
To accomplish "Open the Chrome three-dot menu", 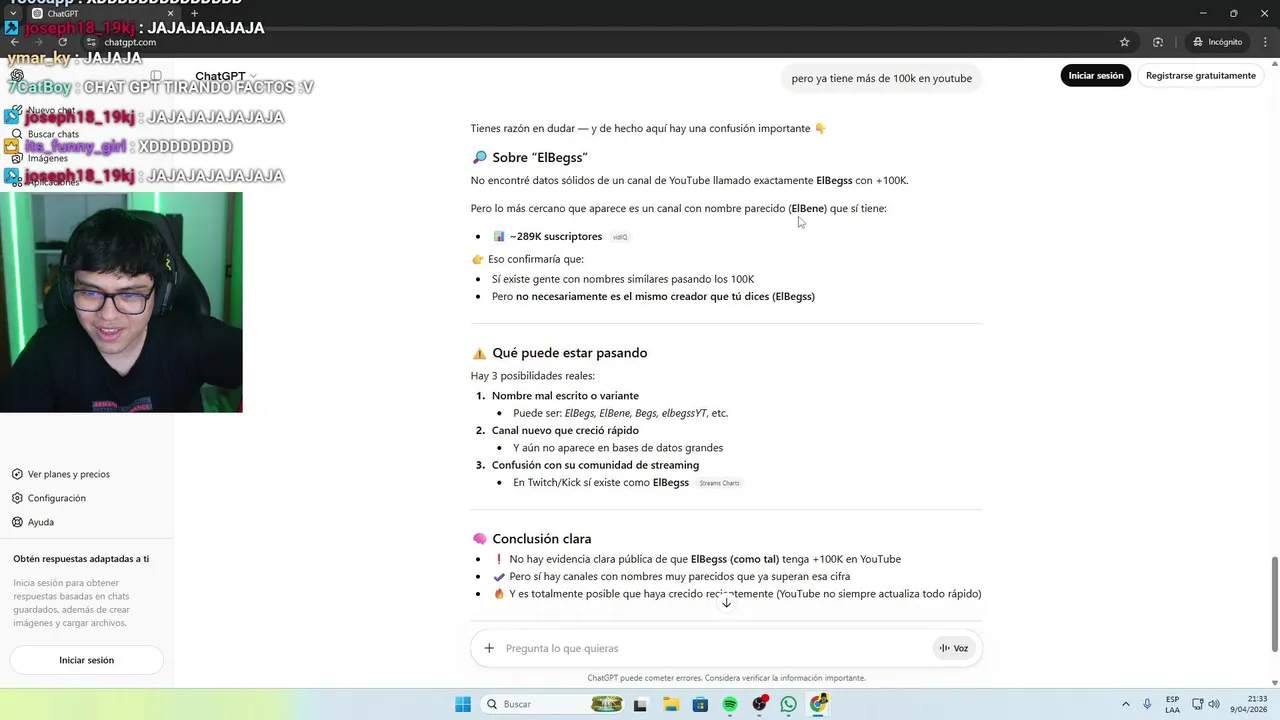I will 1264,42.
